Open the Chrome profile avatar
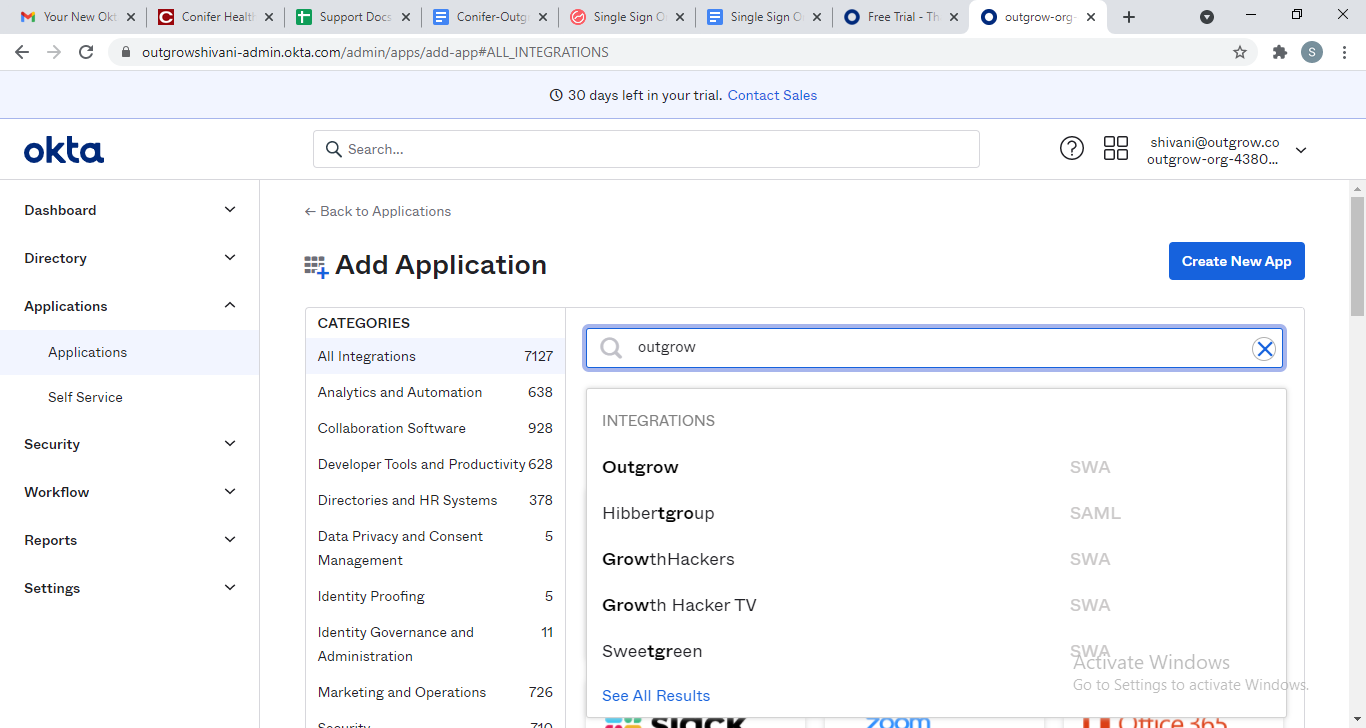The height and width of the screenshot is (728, 1366). tap(1312, 52)
